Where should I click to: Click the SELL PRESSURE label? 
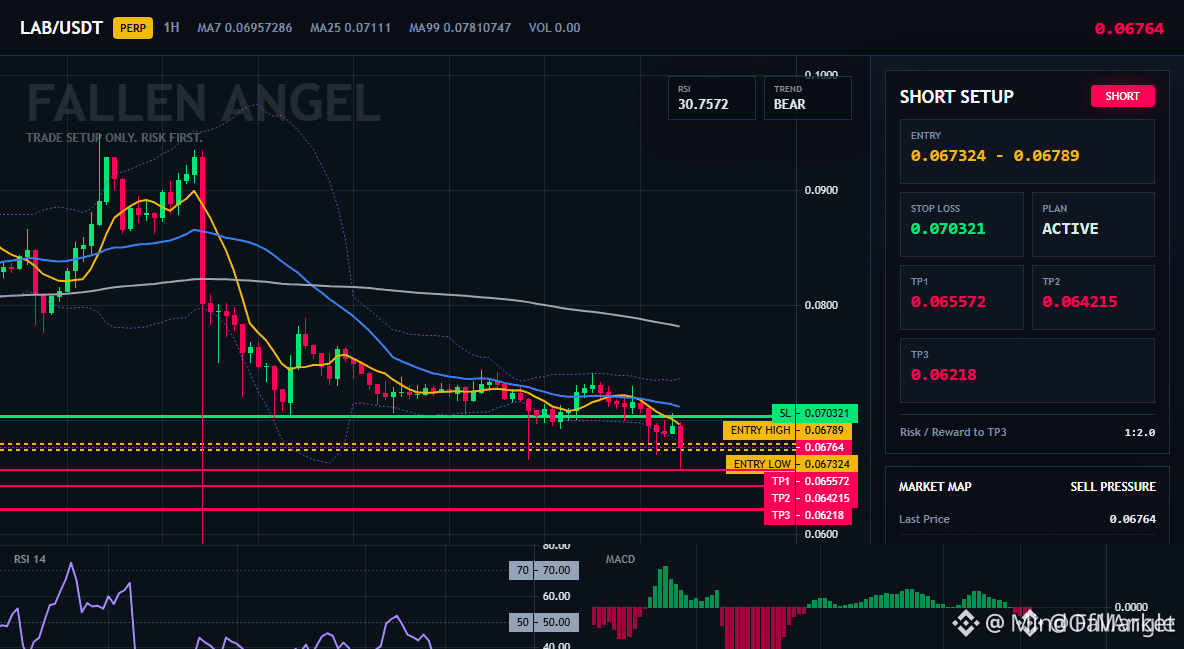point(1112,487)
